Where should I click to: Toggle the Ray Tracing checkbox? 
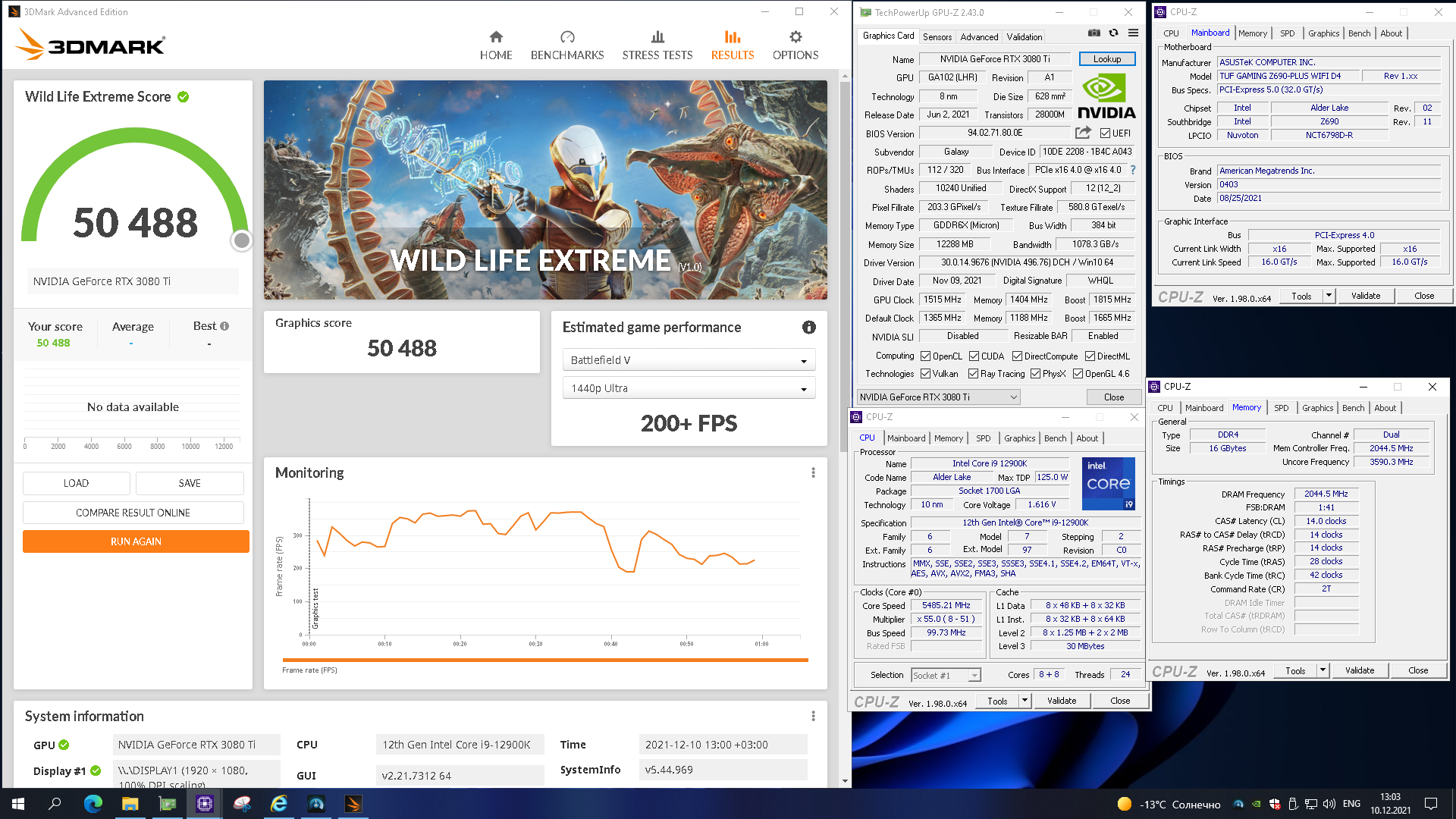coord(973,374)
